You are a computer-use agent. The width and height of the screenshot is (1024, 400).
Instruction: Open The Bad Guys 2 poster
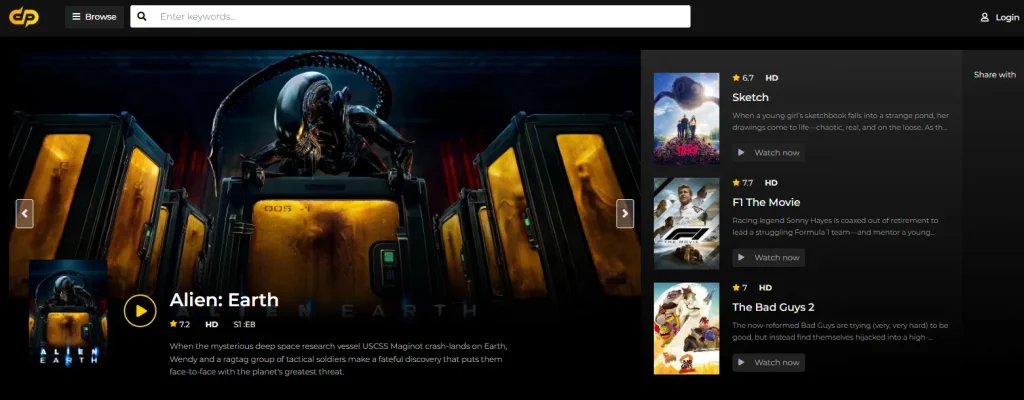pos(686,328)
